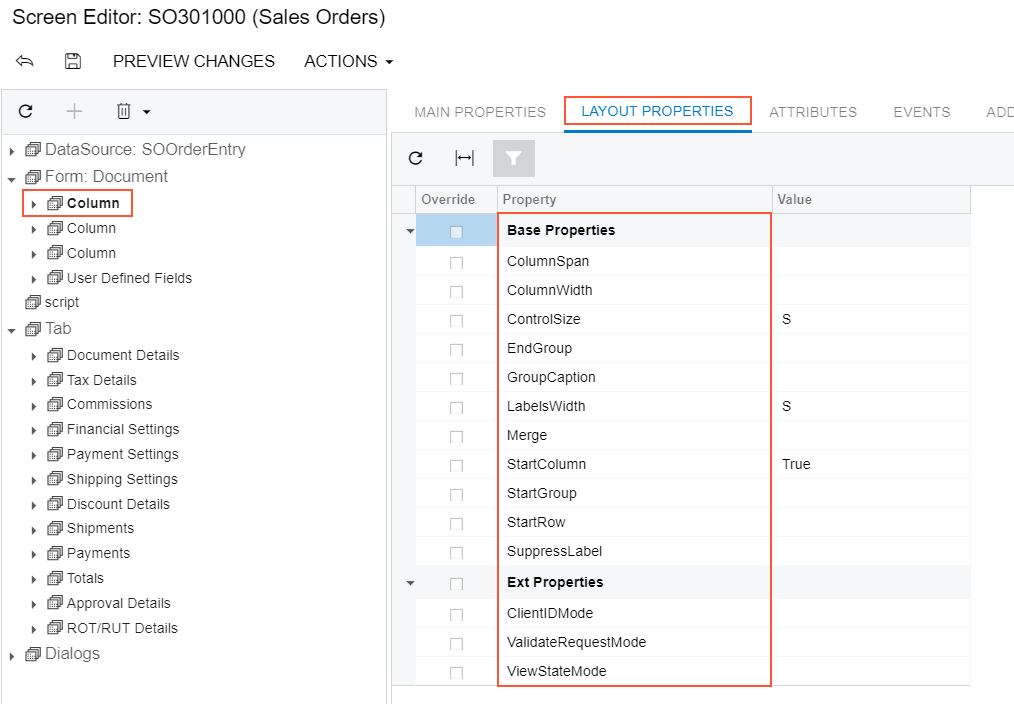Image resolution: width=1014 pixels, height=704 pixels.
Task: Toggle the properties filter funnel icon
Action: click(x=513, y=158)
